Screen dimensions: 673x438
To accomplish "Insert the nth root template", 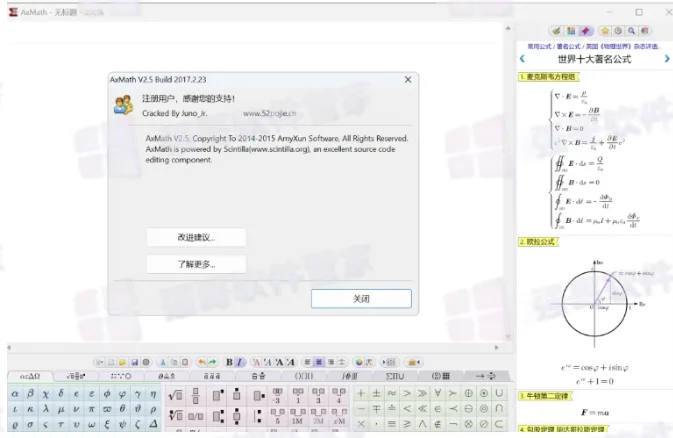I will pyautogui.click(x=175, y=415).
